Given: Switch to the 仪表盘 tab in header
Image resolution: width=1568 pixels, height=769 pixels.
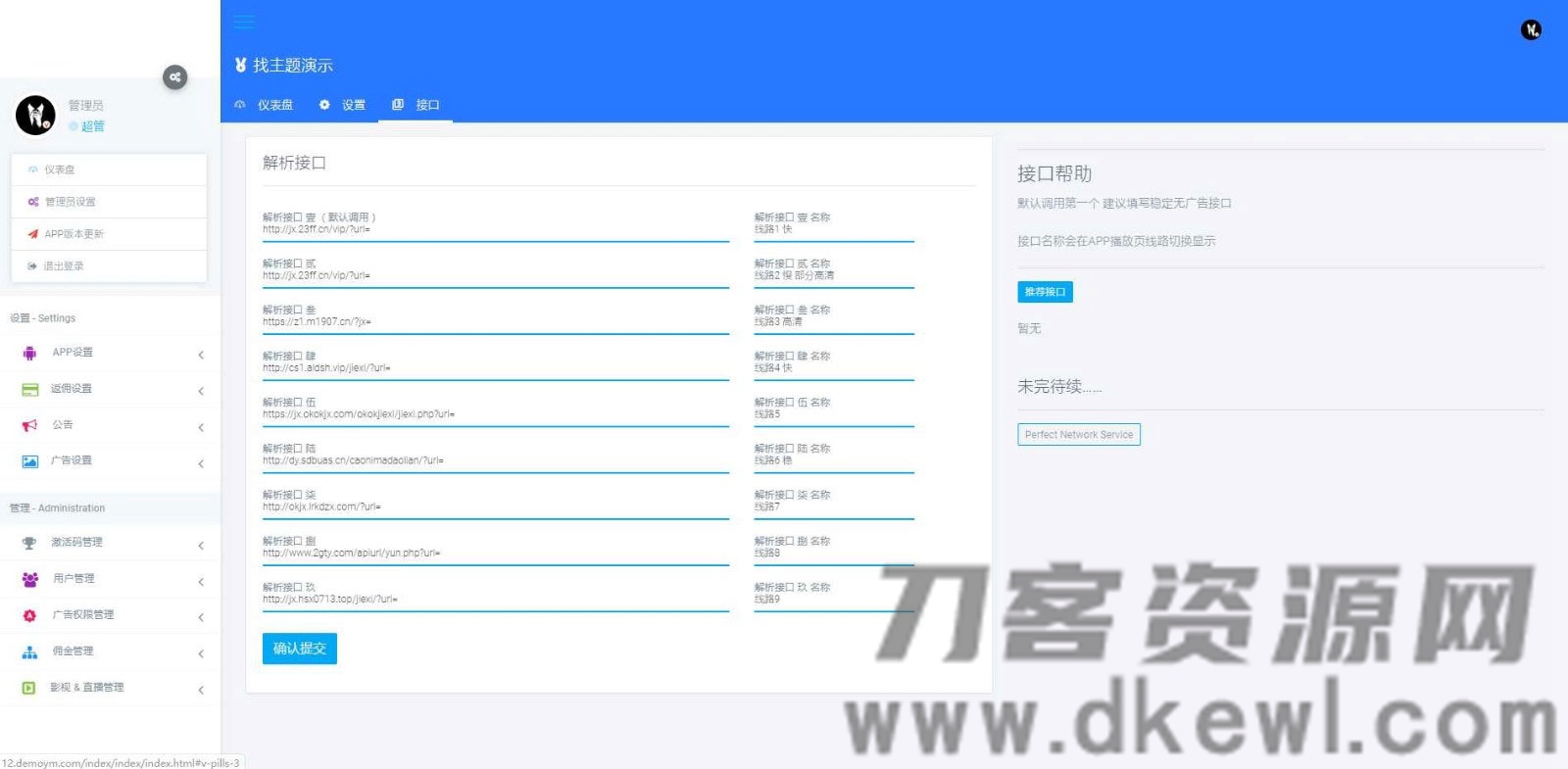Looking at the screenshot, I should [x=265, y=105].
